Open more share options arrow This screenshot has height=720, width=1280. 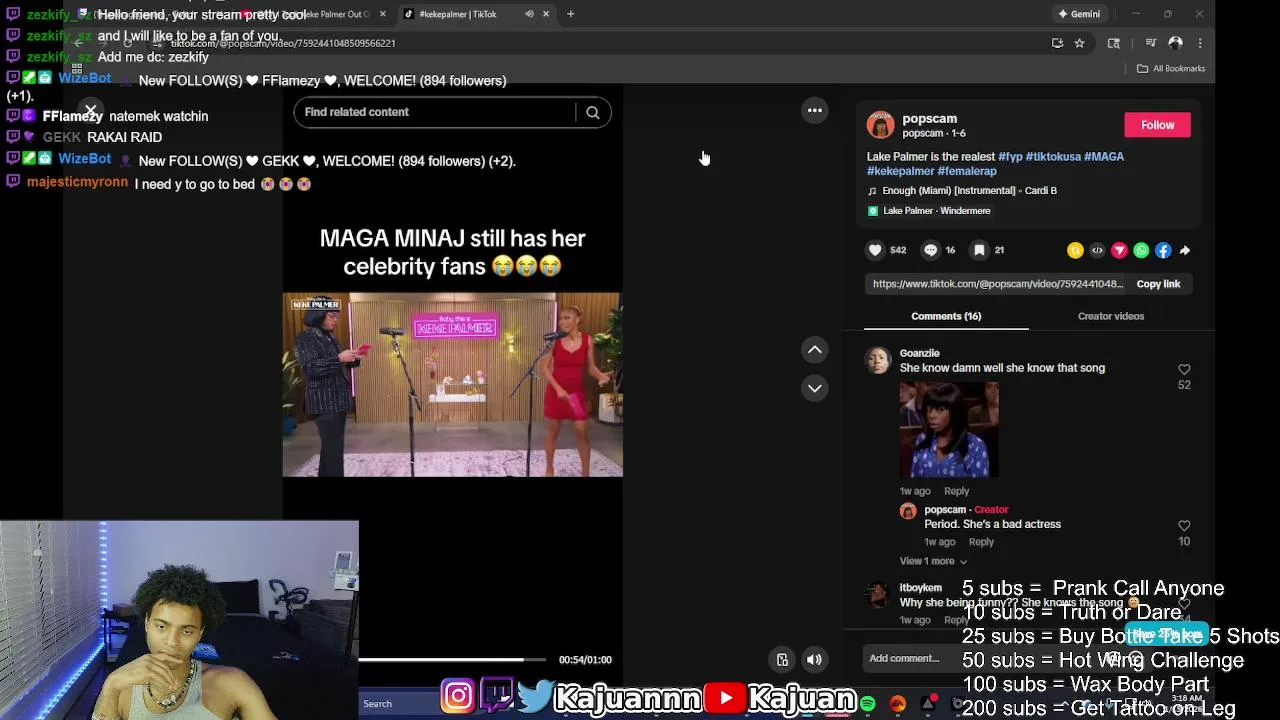[1185, 250]
